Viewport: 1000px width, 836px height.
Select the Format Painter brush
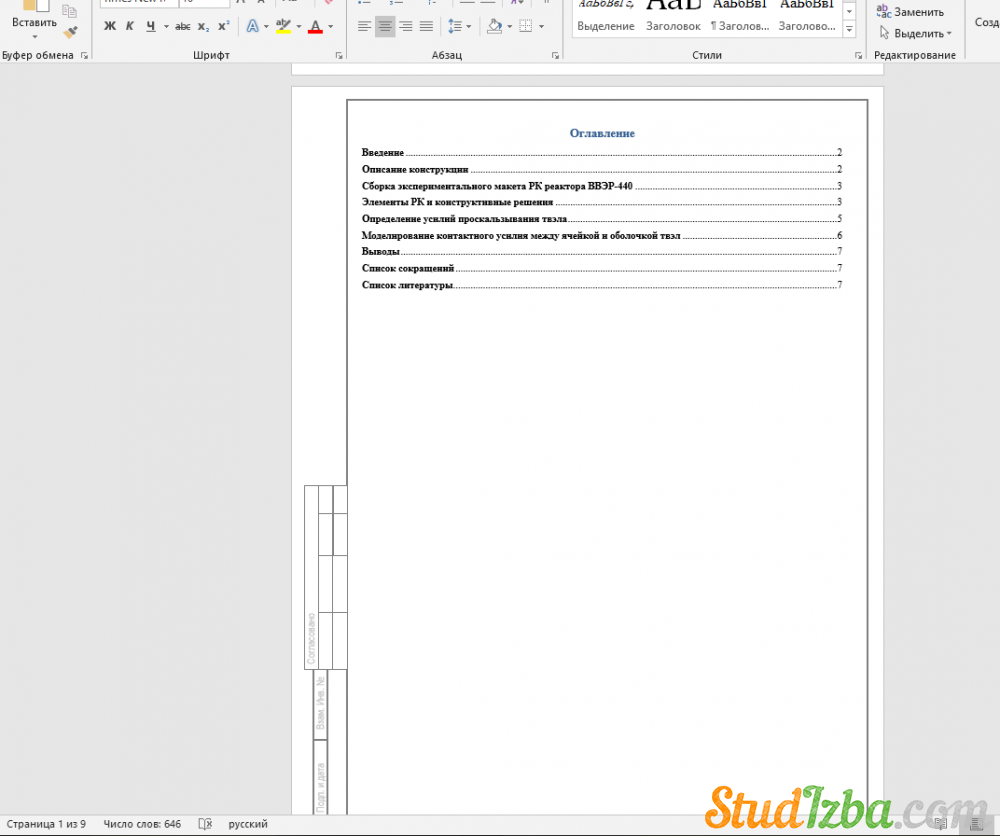pyautogui.click(x=70, y=32)
